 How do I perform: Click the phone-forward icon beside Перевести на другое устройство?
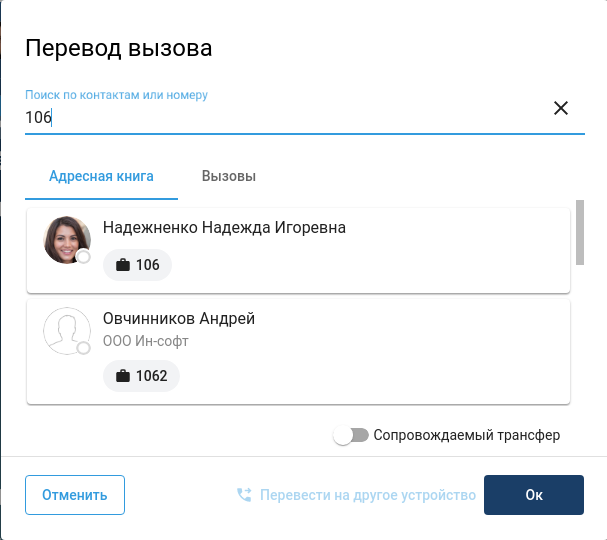pos(244,495)
